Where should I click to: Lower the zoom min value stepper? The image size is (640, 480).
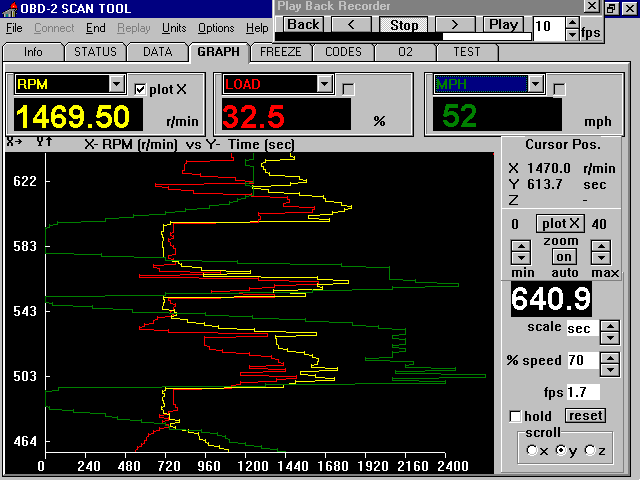click(x=521, y=258)
